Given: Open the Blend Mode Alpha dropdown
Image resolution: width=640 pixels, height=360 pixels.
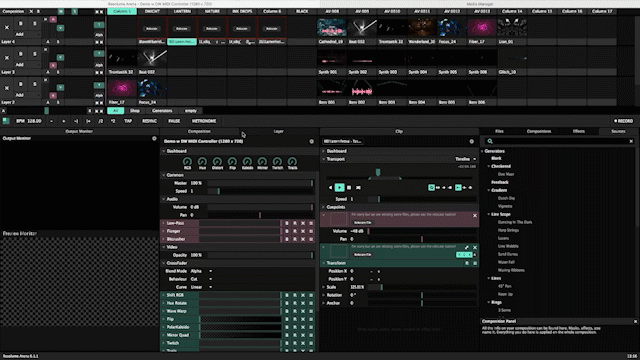Looking at the screenshot, I should [x=201, y=271].
